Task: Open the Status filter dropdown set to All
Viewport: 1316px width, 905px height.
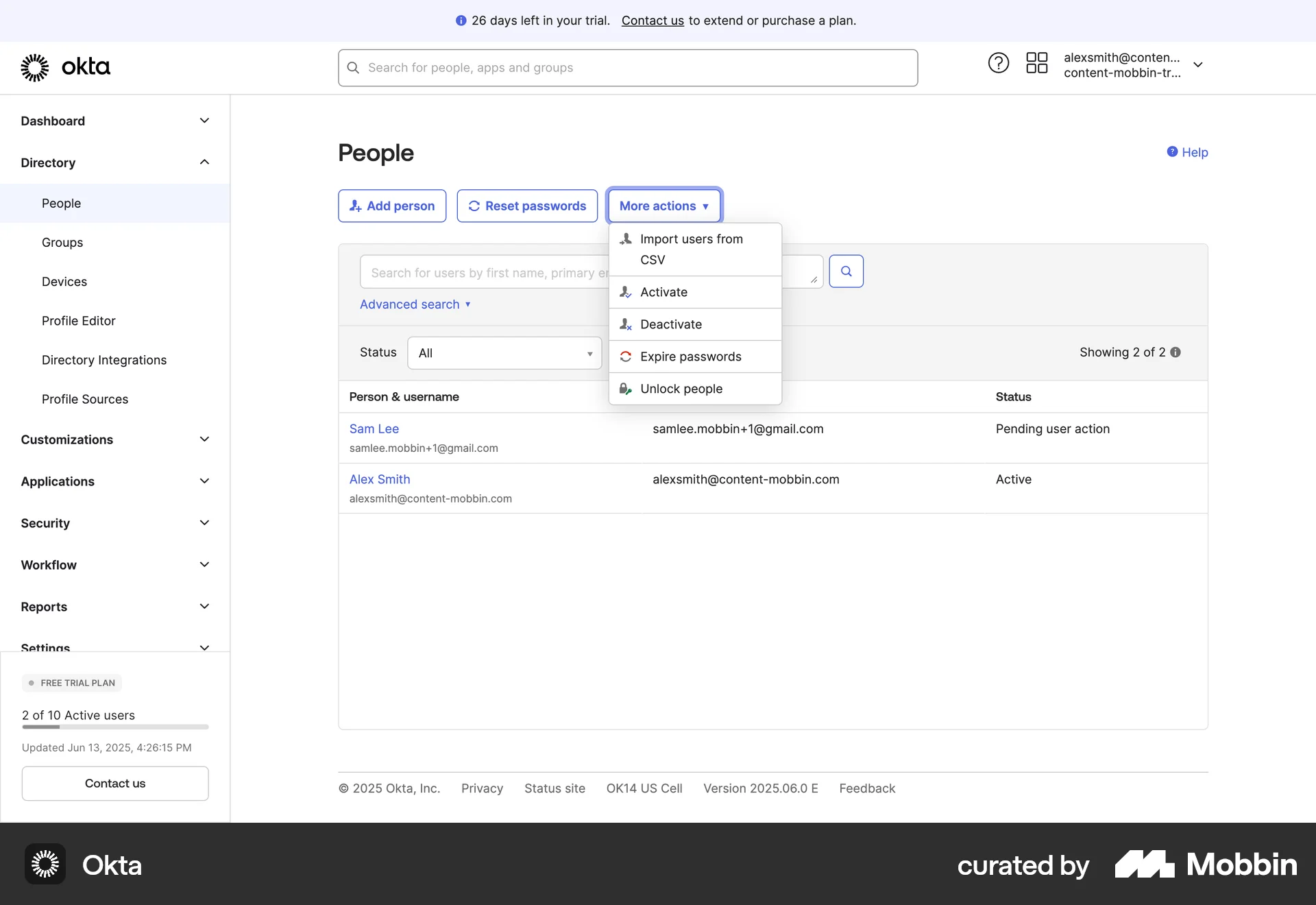Action: [504, 352]
